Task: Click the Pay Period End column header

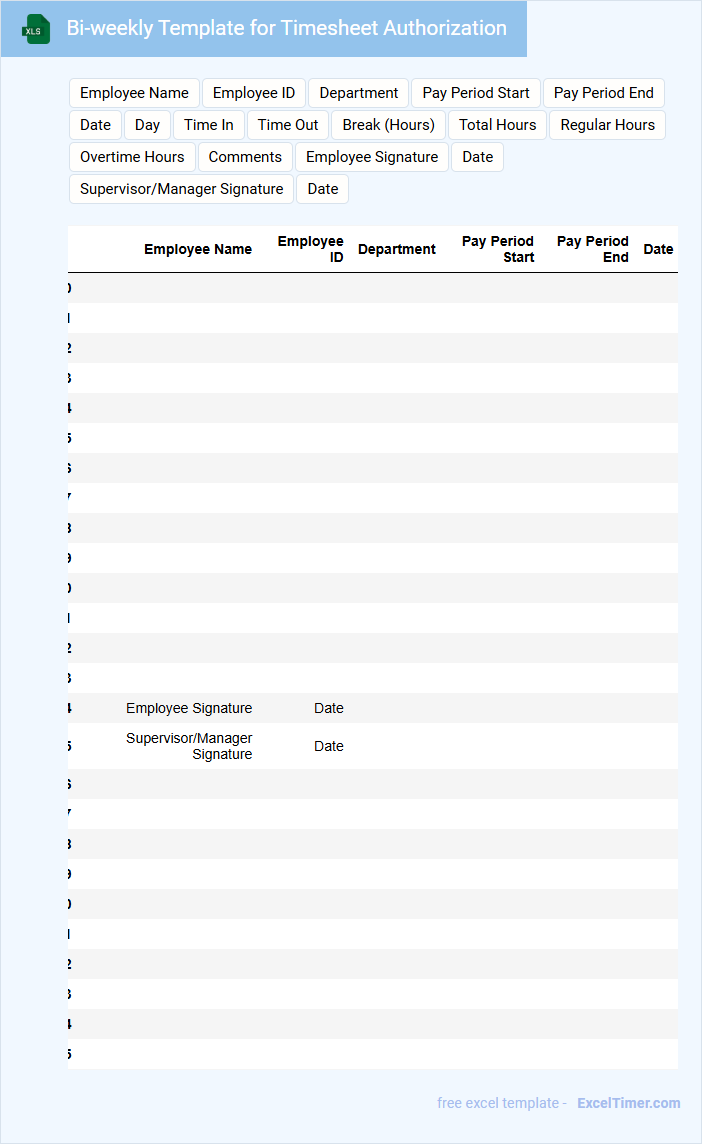Action: coord(593,250)
